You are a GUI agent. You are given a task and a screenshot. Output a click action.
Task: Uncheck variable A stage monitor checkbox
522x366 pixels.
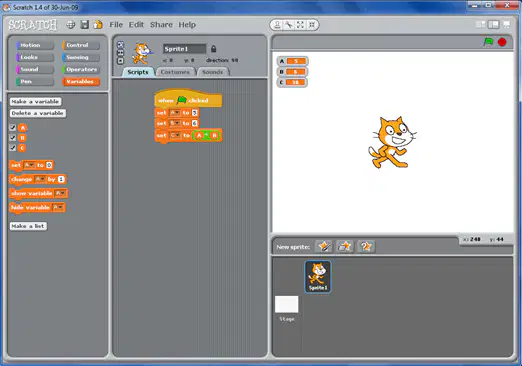(x=13, y=127)
